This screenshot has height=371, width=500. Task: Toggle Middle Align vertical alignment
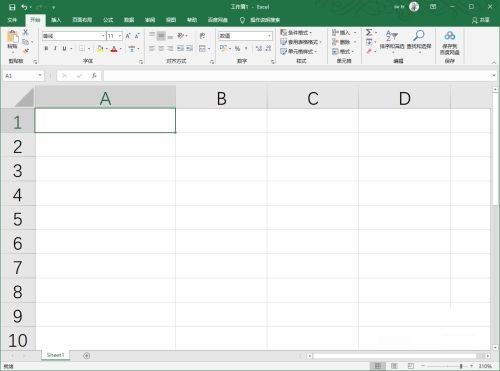pos(161,36)
